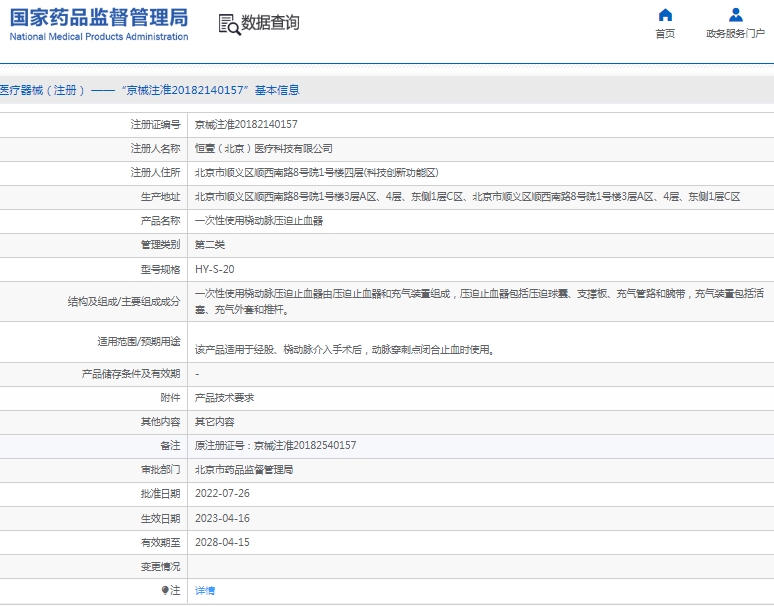Click the 注册证编号 label

click(x=155, y=124)
